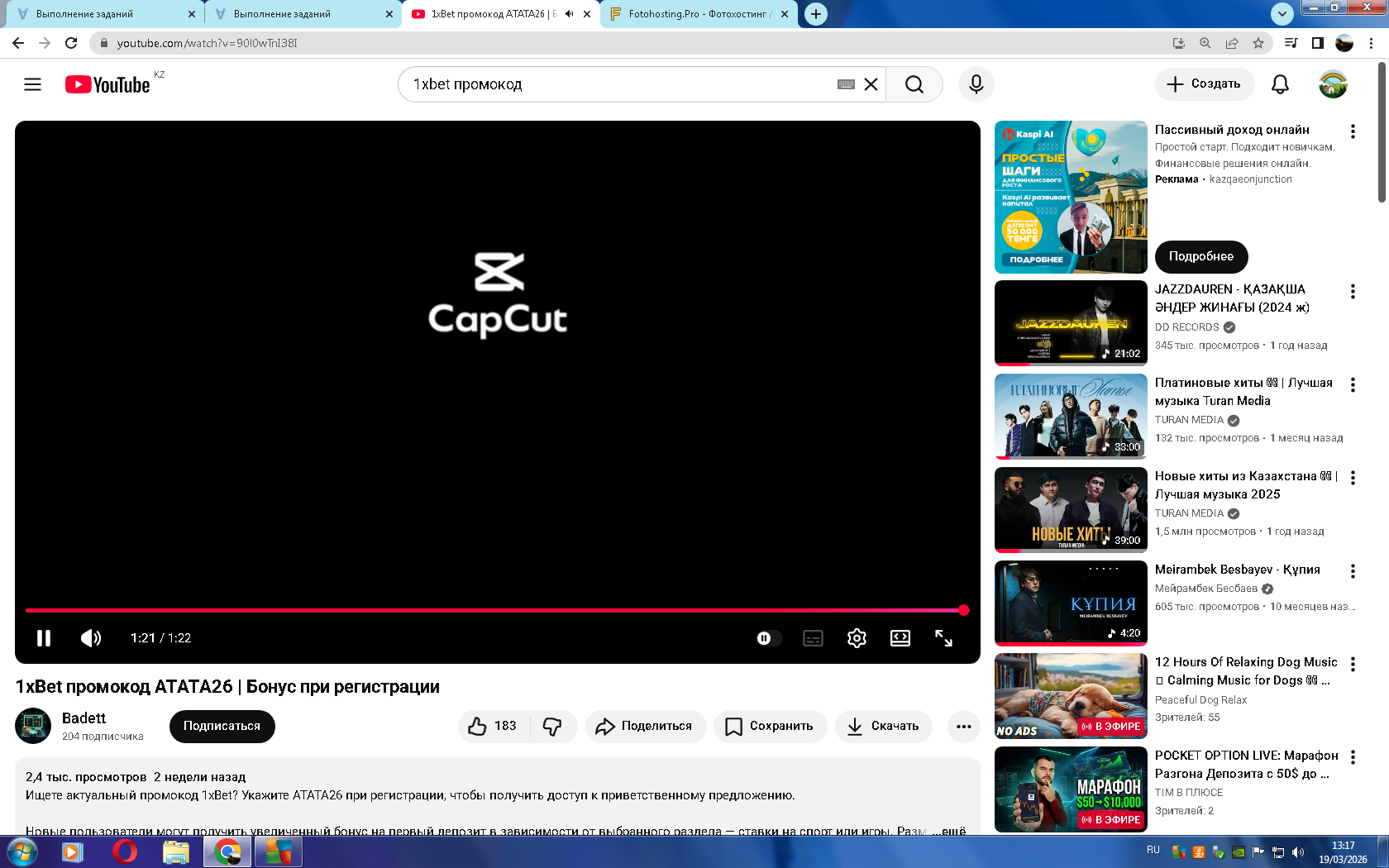
Task: Enter fullscreen mode in player
Action: coord(943,638)
